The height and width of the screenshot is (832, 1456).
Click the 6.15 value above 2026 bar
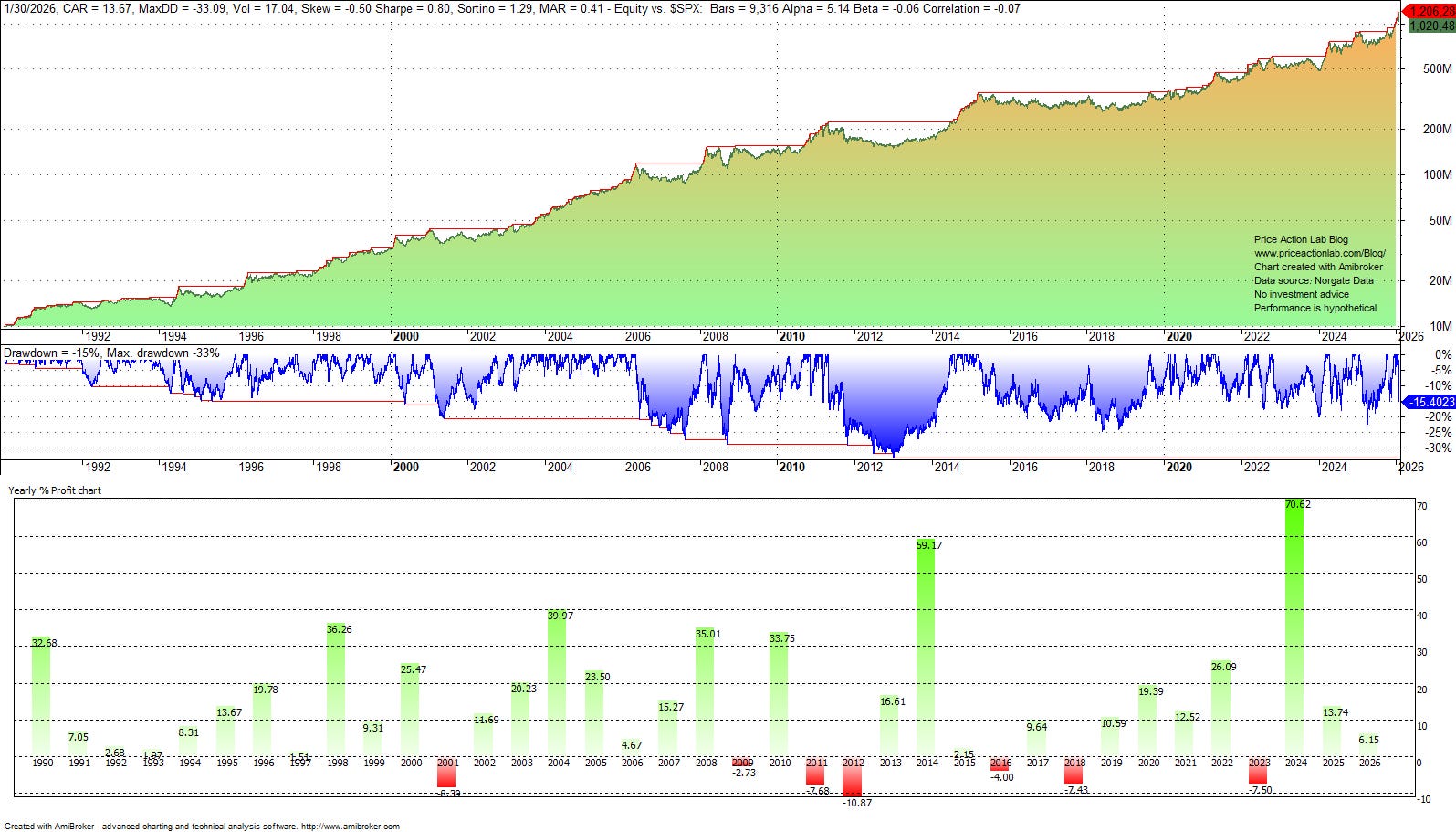point(1368,740)
